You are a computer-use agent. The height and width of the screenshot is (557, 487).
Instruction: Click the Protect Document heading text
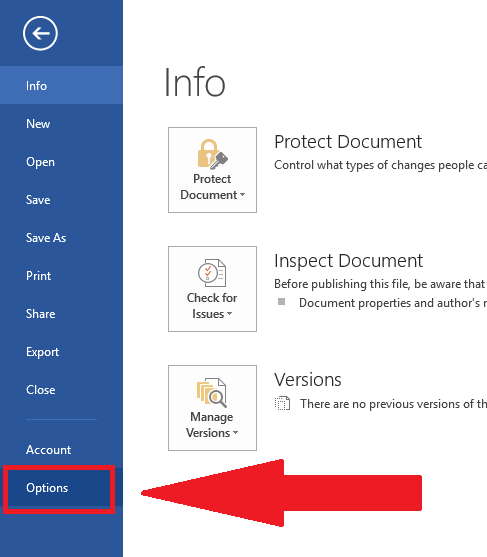click(x=348, y=142)
